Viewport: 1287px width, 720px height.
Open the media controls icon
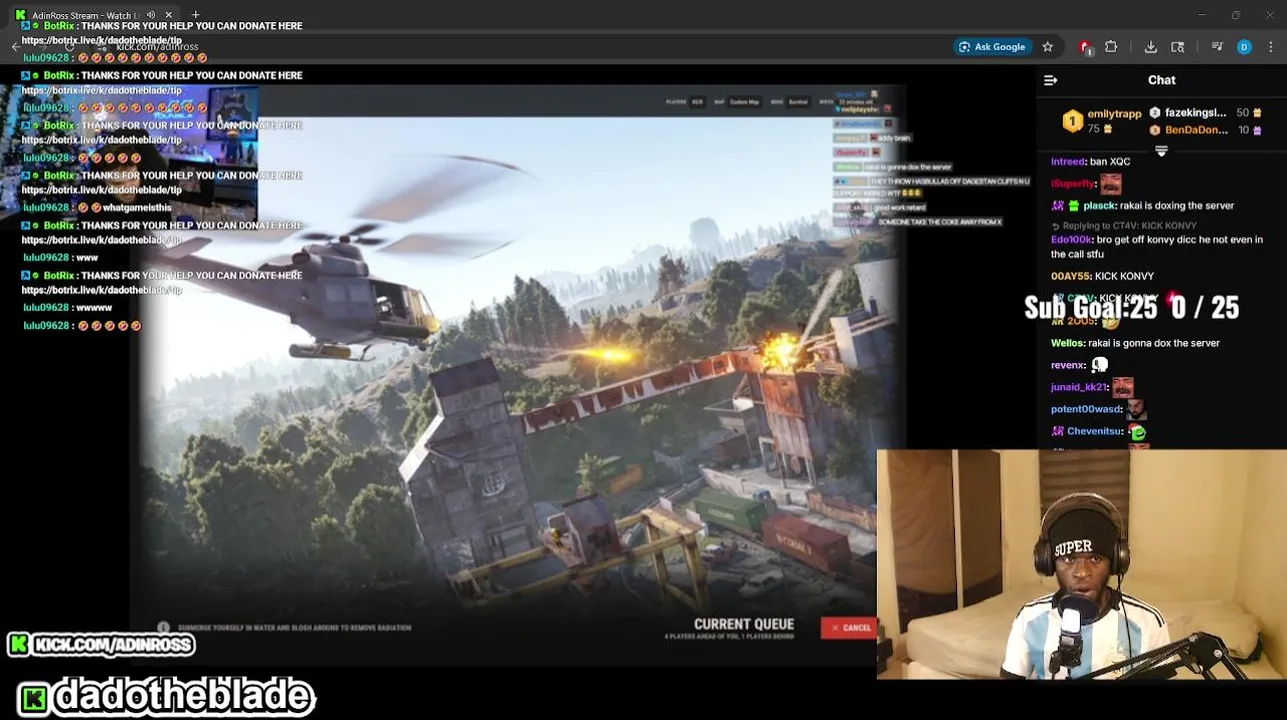1217,47
